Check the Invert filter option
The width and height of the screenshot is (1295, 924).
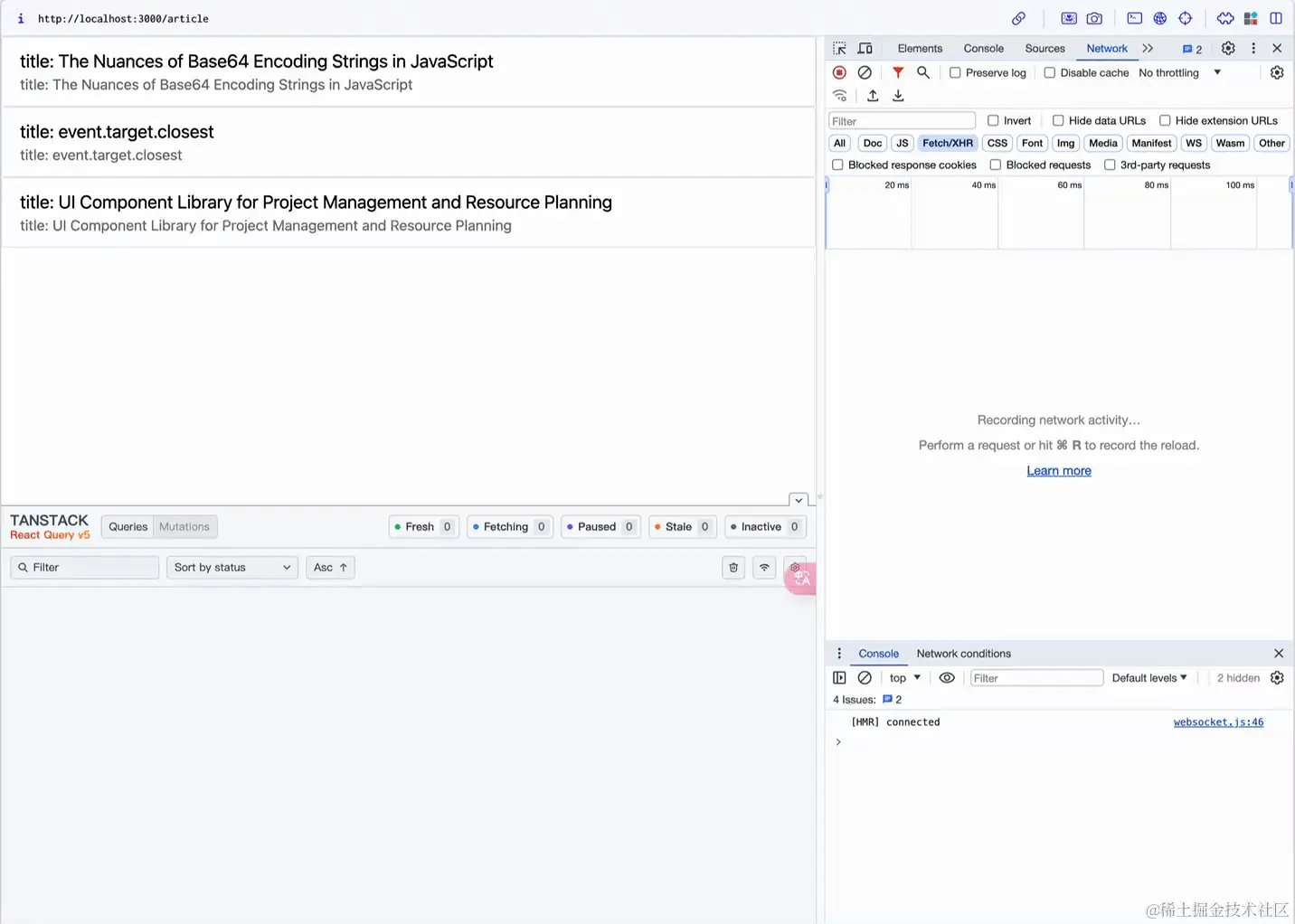(x=993, y=120)
